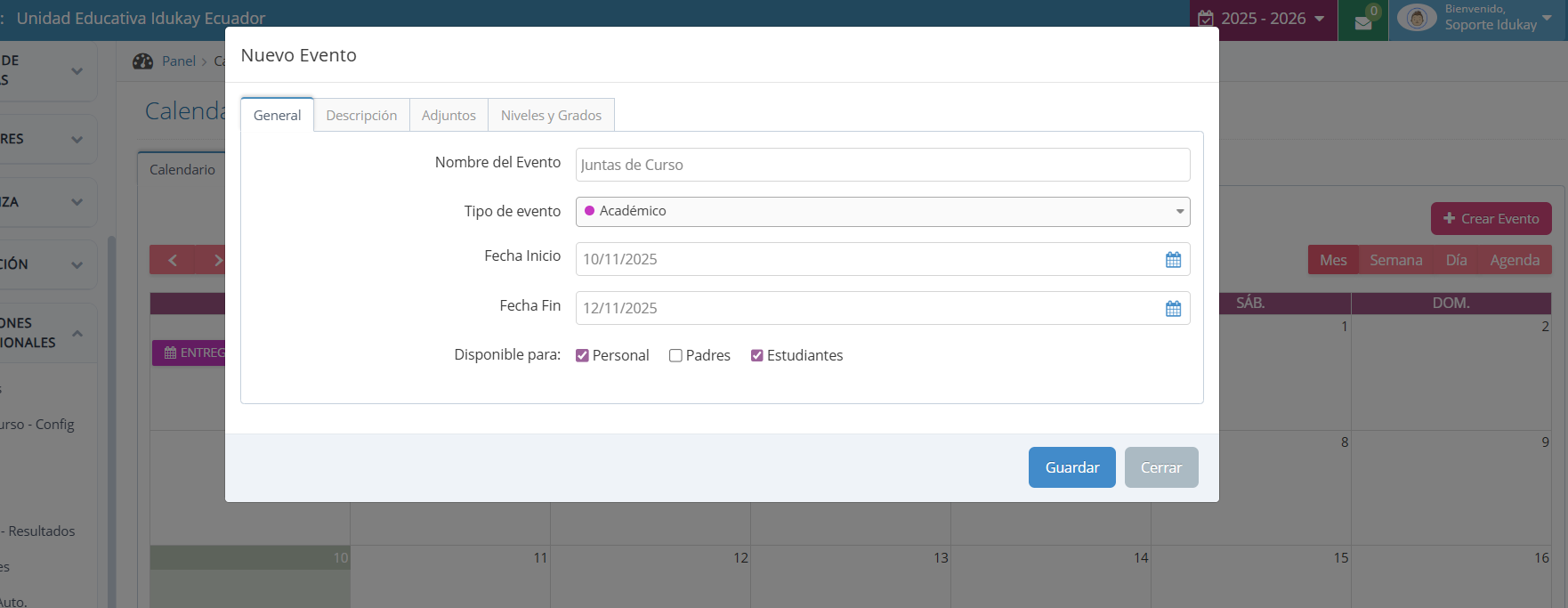Click day 16 in the calendar
The height and width of the screenshot is (608, 1568).
point(1541,558)
